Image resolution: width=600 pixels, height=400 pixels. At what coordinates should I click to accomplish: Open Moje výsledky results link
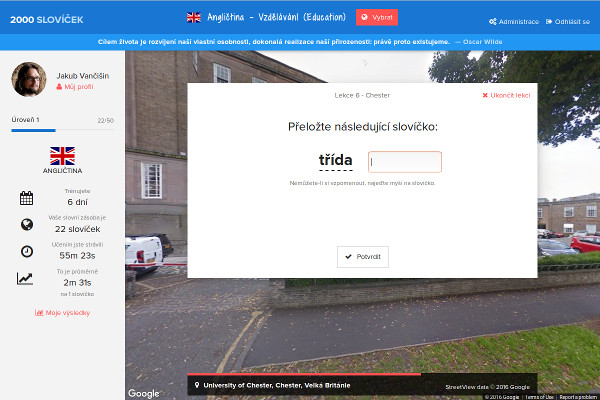pos(62,313)
